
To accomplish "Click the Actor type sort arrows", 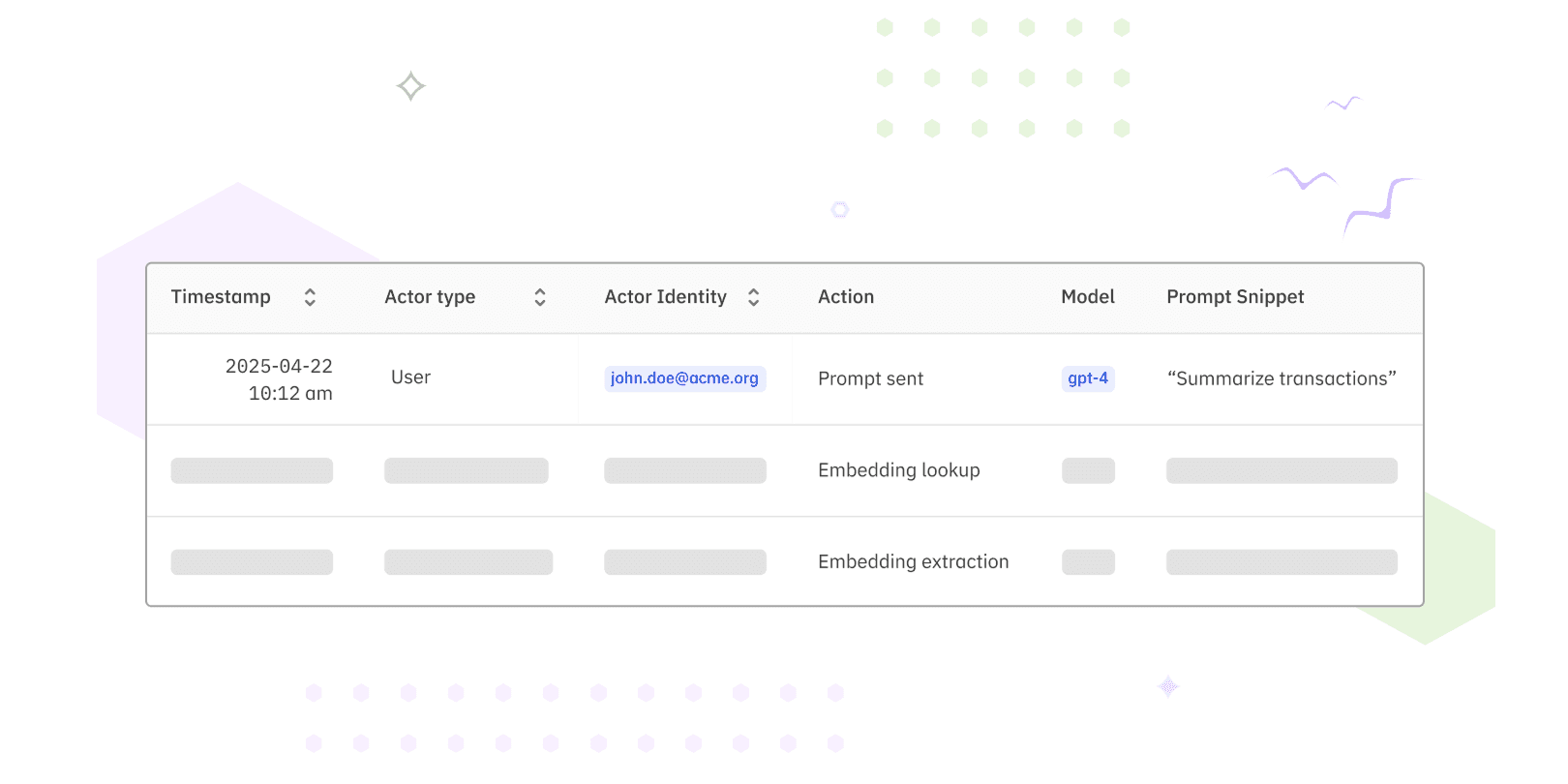I will coord(540,297).
